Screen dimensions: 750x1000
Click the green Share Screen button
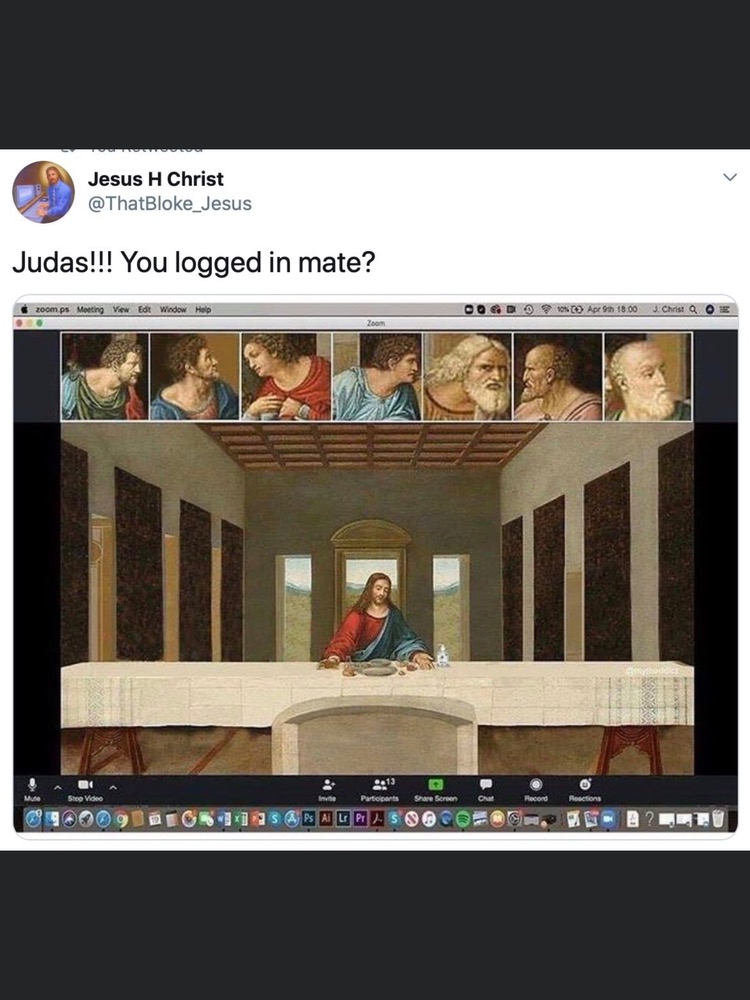pyautogui.click(x=436, y=784)
